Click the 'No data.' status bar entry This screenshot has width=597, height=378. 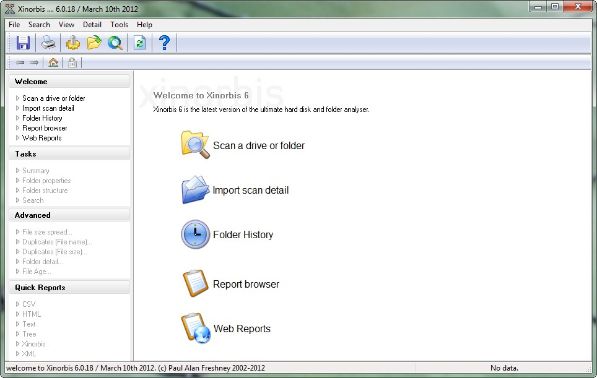click(x=504, y=368)
